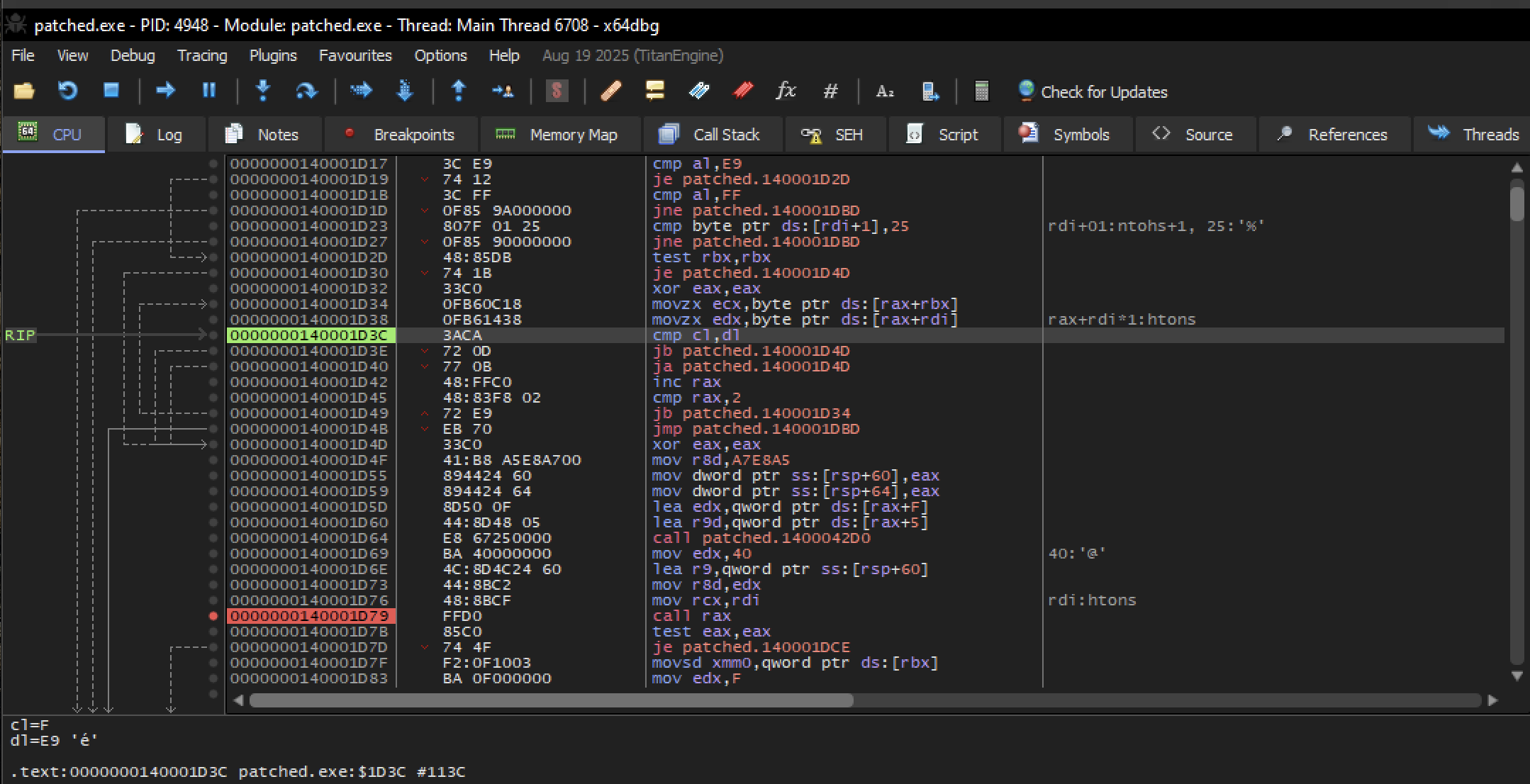The height and width of the screenshot is (784, 1530).
Task: Toggle the breakpoint dot at address 0000000140001D79
Action: 213,616
